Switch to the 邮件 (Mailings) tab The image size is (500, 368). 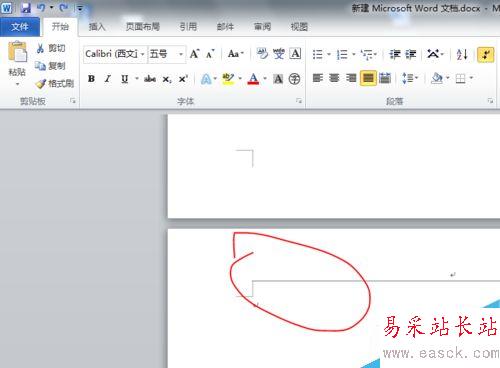pyautogui.click(x=225, y=26)
